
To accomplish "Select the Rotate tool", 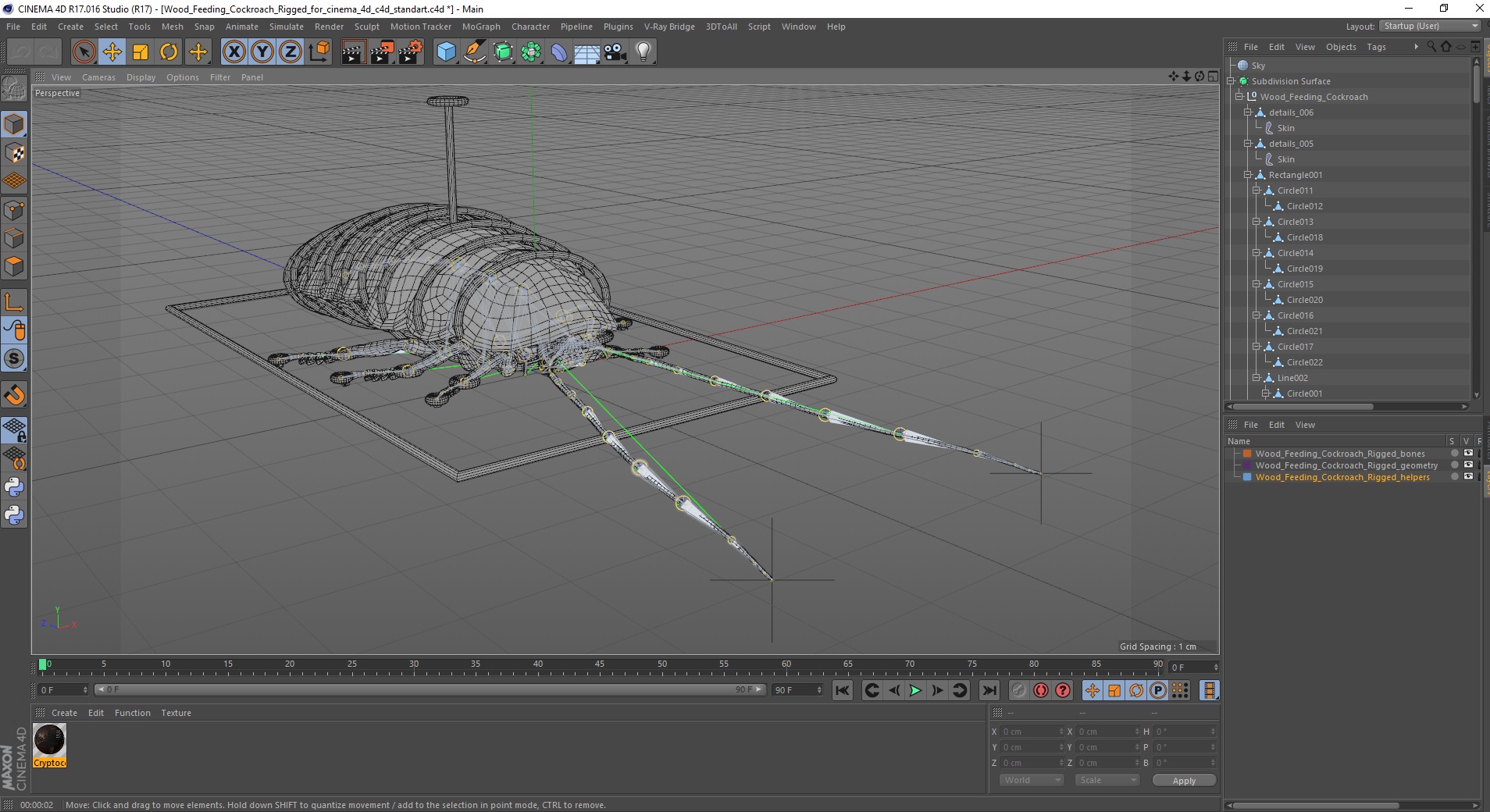I will [169, 52].
